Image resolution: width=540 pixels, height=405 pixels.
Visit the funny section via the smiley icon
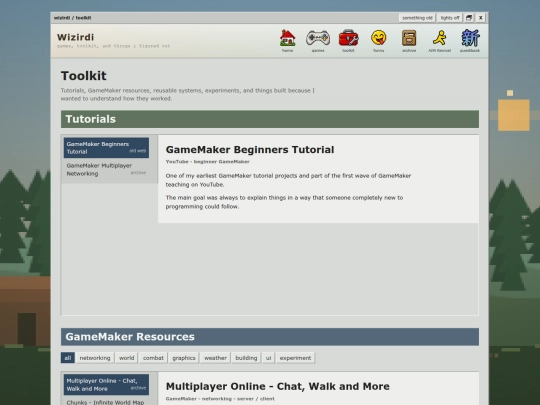(x=378, y=41)
